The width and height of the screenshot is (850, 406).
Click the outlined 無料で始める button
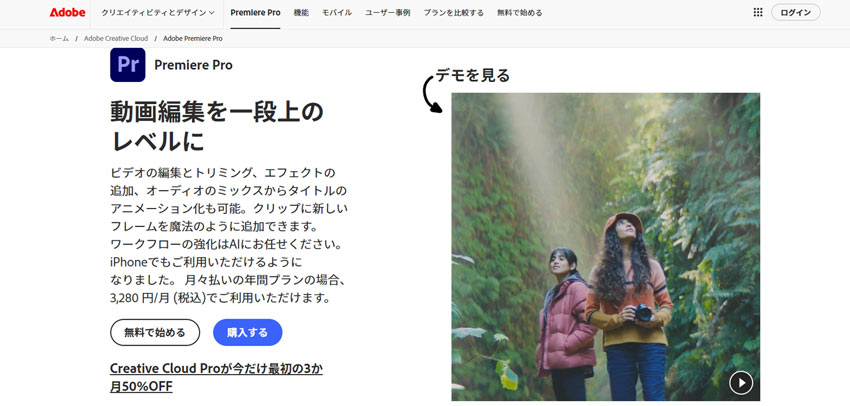[155, 332]
